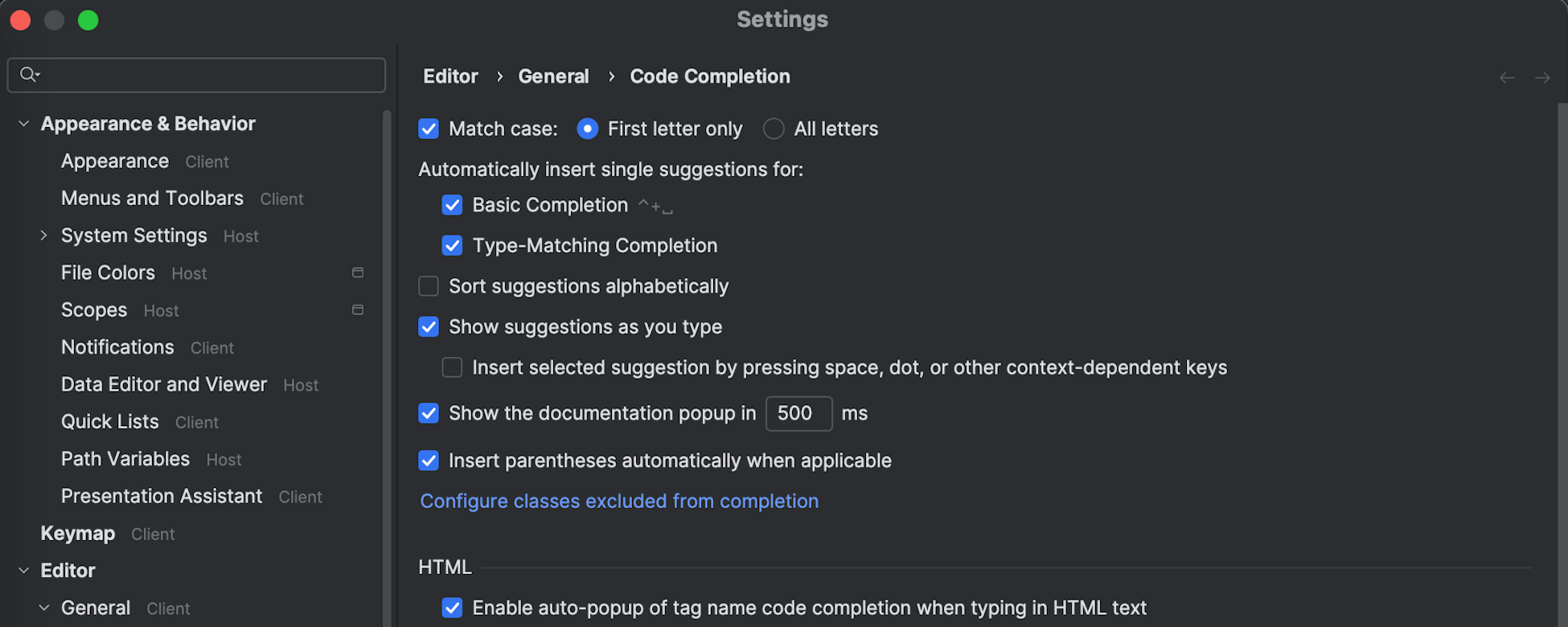This screenshot has height=627, width=1568.
Task: Collapse the General subsection chevron
Action: (x=44, y=608)
